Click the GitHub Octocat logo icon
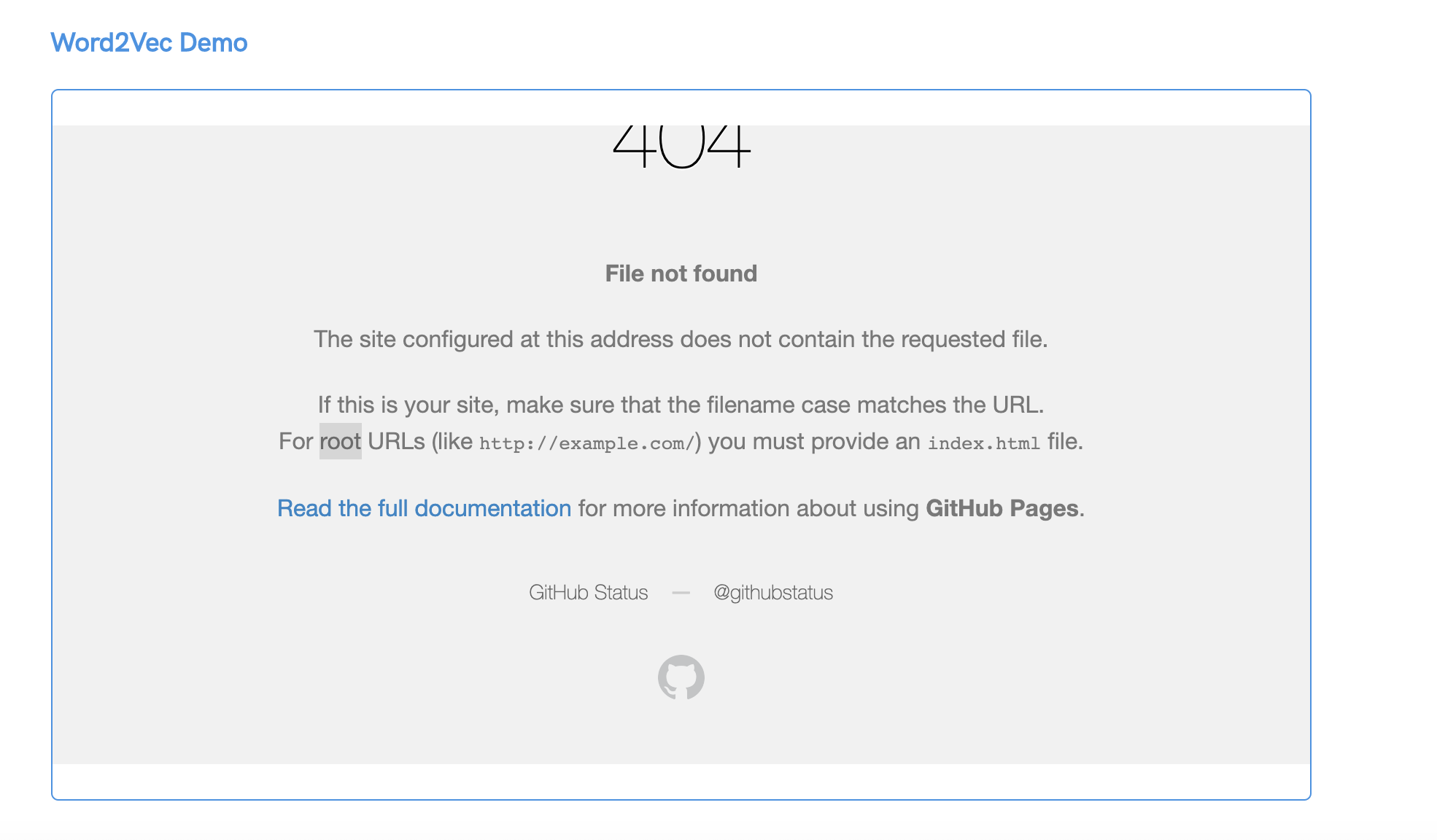The image size is (1437, 840). click(x=680, y=677)
